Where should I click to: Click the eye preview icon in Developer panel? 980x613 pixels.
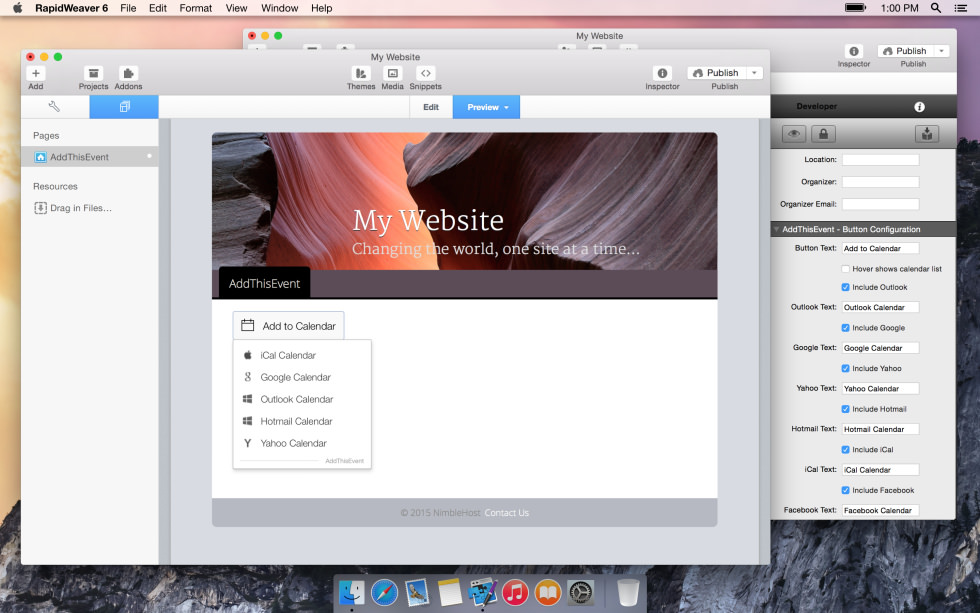point(794,134)
